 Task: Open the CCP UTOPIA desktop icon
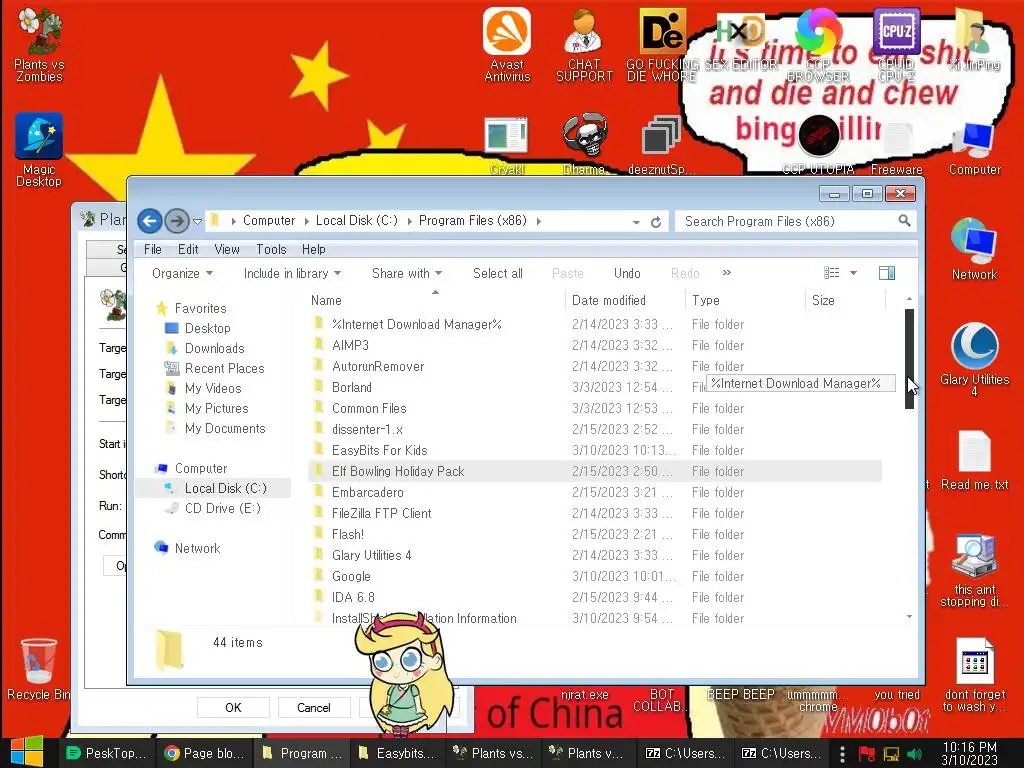pyautogui.click(x=818, y=144)
